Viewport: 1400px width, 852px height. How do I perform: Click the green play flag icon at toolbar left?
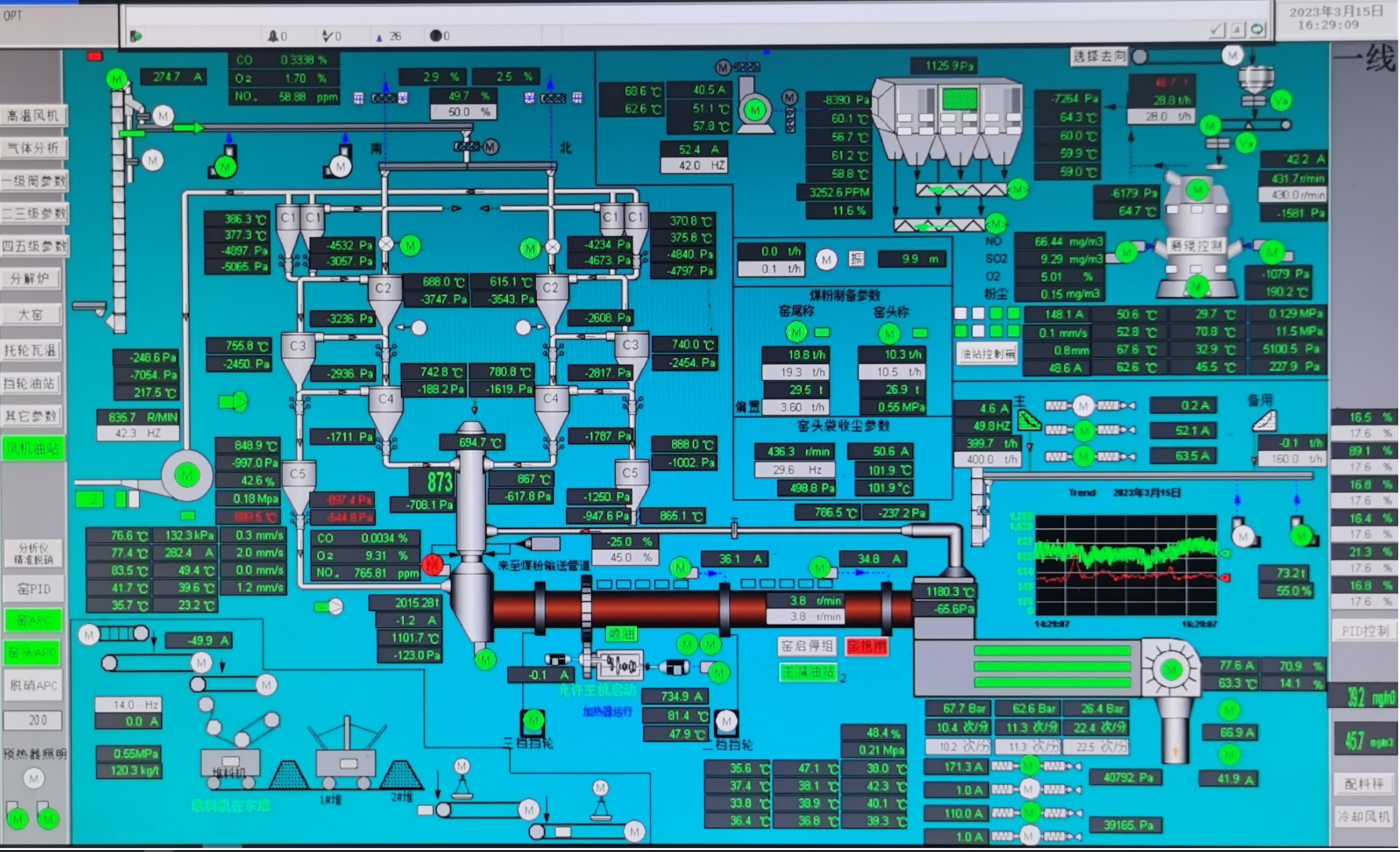[x=136, y=36]
